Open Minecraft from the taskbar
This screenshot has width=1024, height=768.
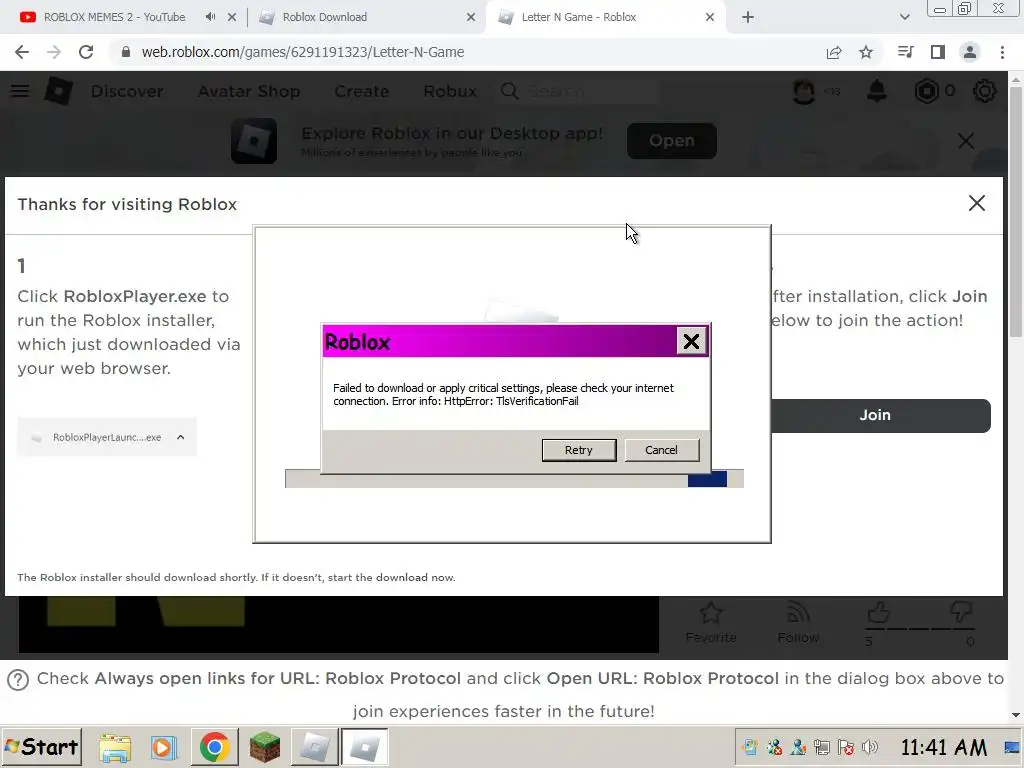pos(264,747)
